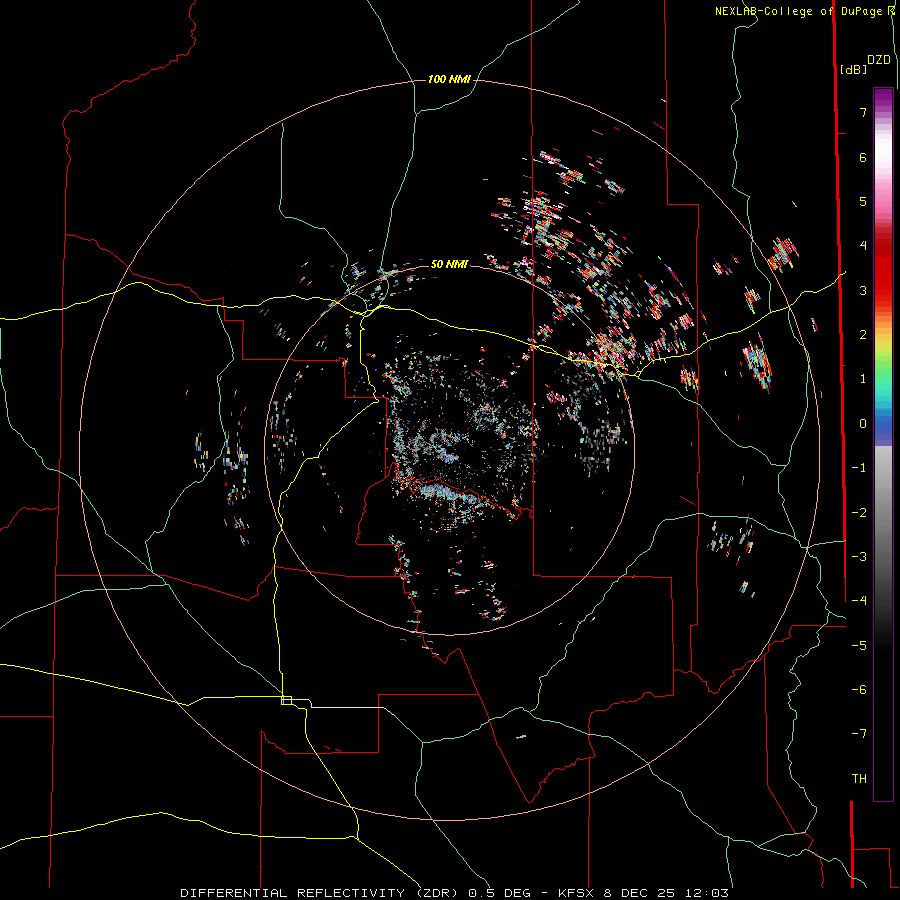The width and height of the screenshot is (900, 900).
Task: Click the 3 value on the color scale
Action: 863,290
